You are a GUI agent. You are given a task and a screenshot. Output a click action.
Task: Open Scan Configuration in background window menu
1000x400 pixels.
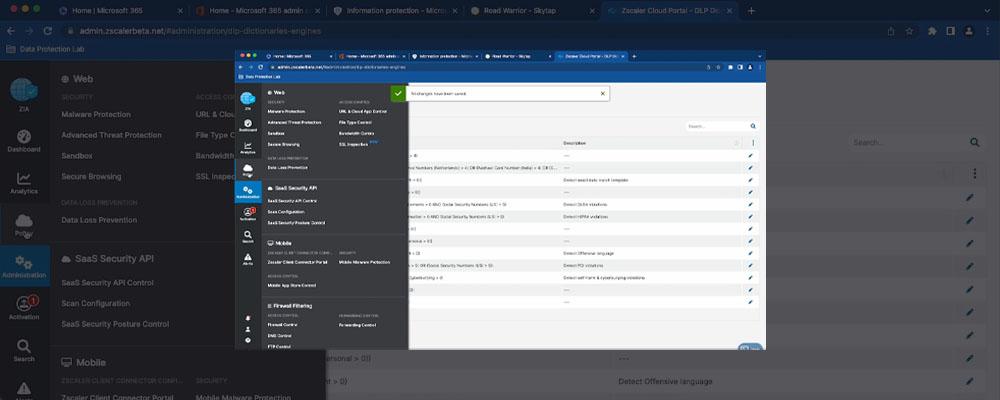[96, 304]
